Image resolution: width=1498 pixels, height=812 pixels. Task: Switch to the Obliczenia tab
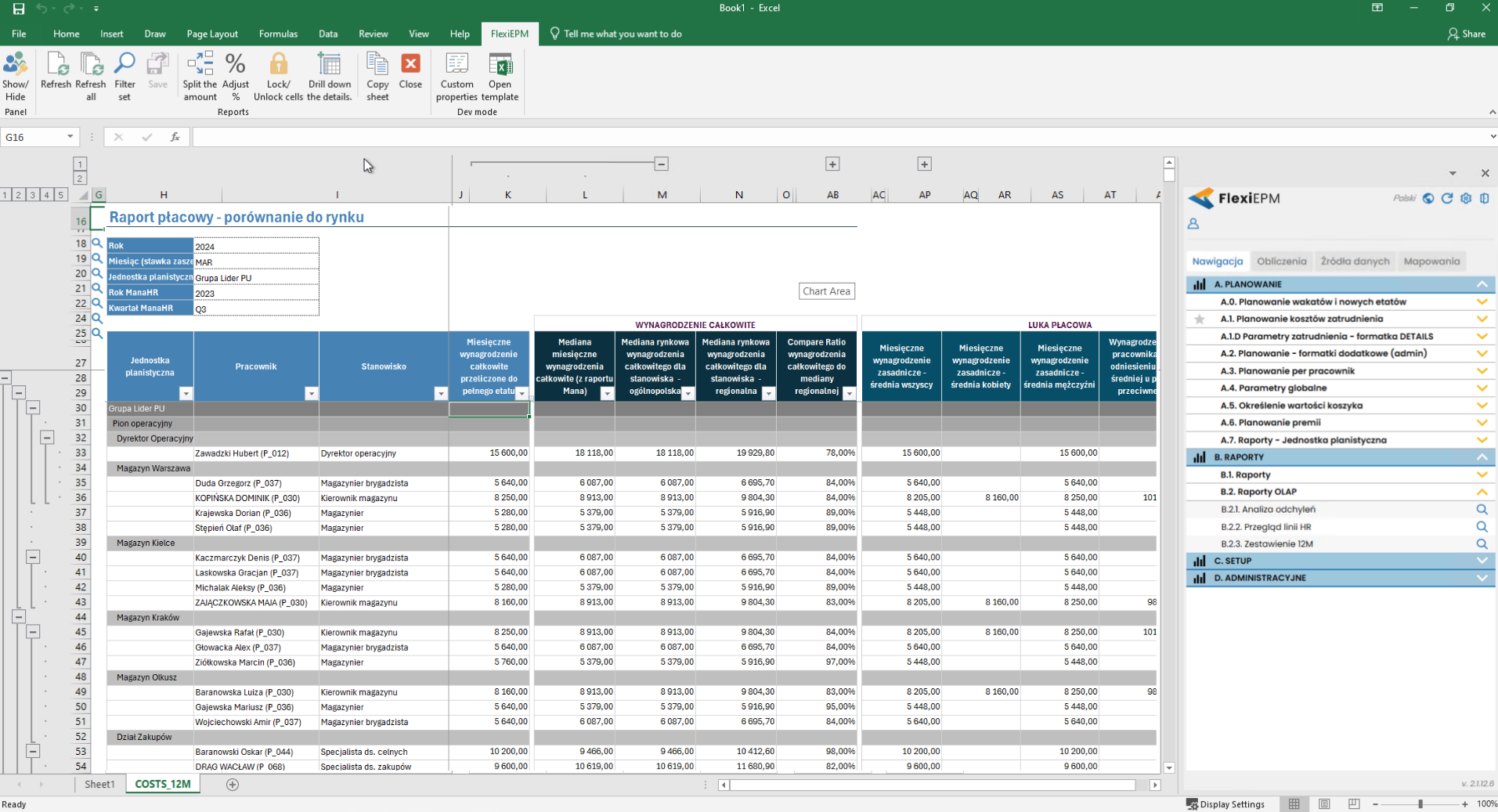coord(1281,262)
